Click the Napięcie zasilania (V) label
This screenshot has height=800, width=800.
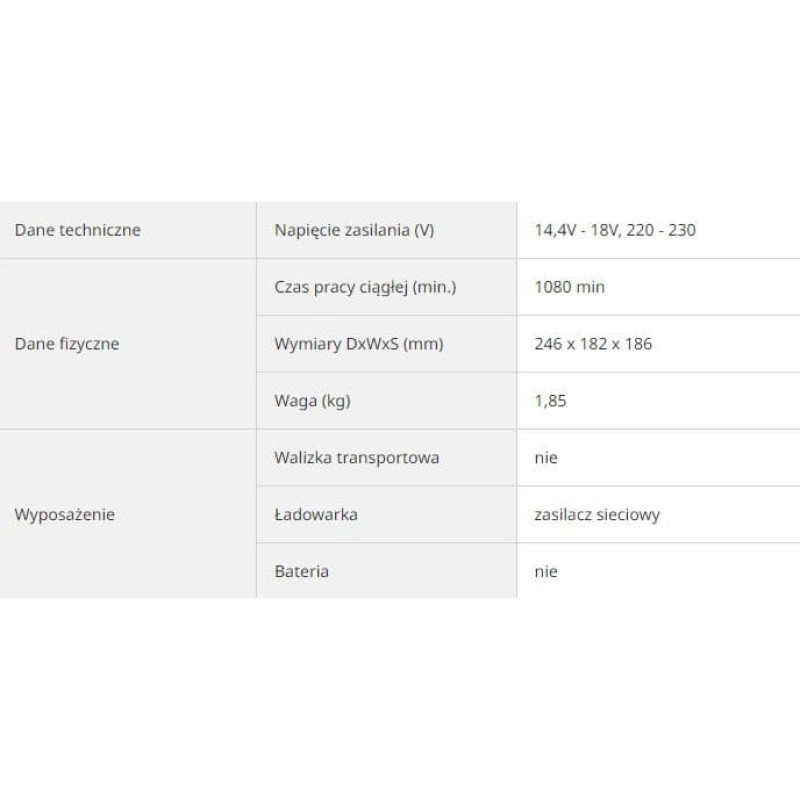pos(354,230)
